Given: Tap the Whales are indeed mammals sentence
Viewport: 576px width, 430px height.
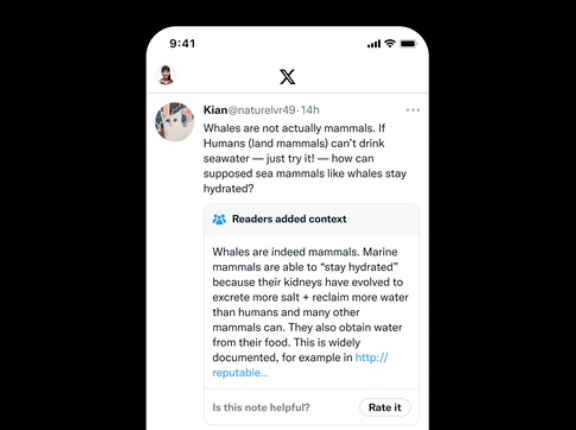Looking at the screenshot, I should point(285,252).
